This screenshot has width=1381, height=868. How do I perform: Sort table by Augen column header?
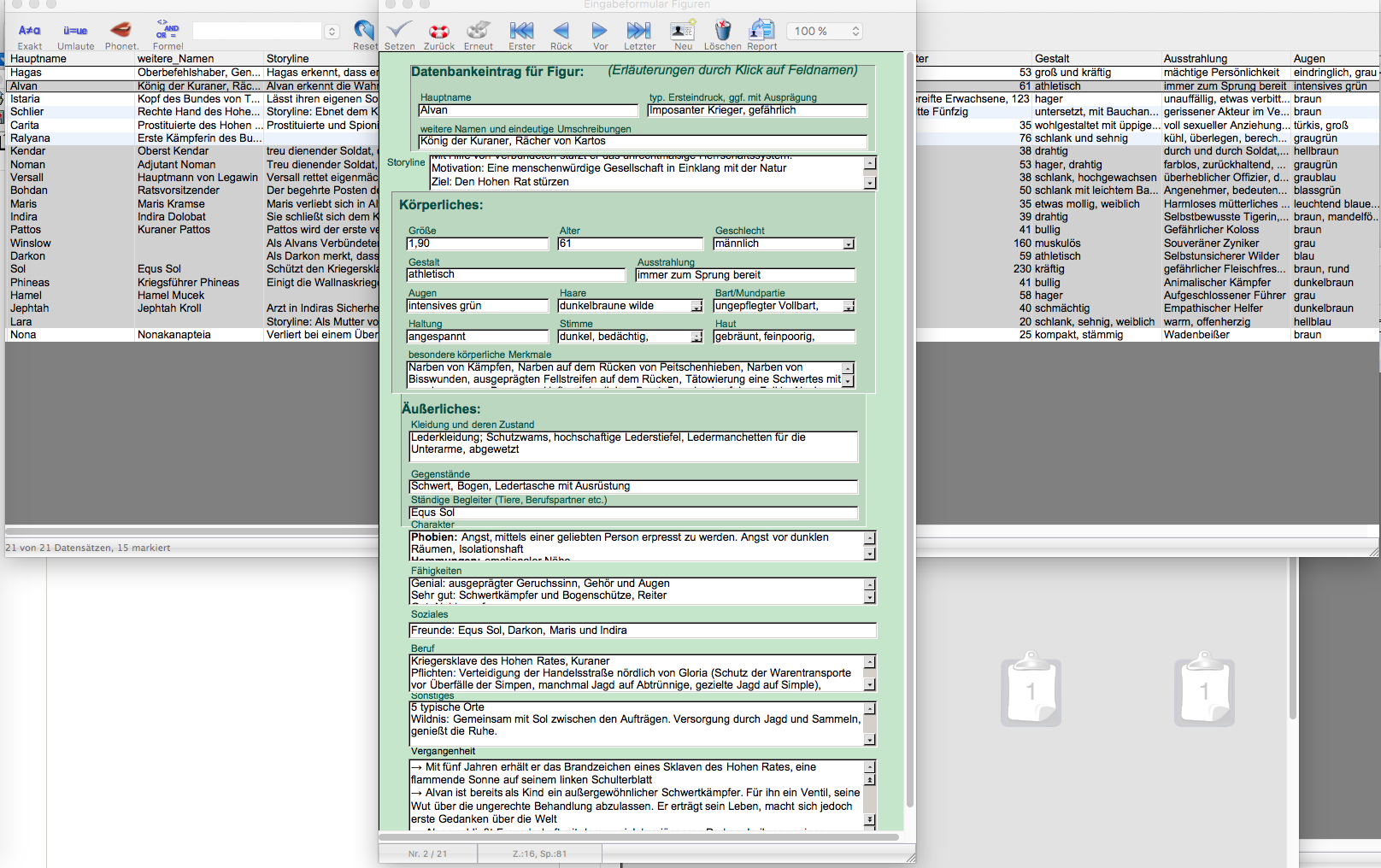(1335, 59)
